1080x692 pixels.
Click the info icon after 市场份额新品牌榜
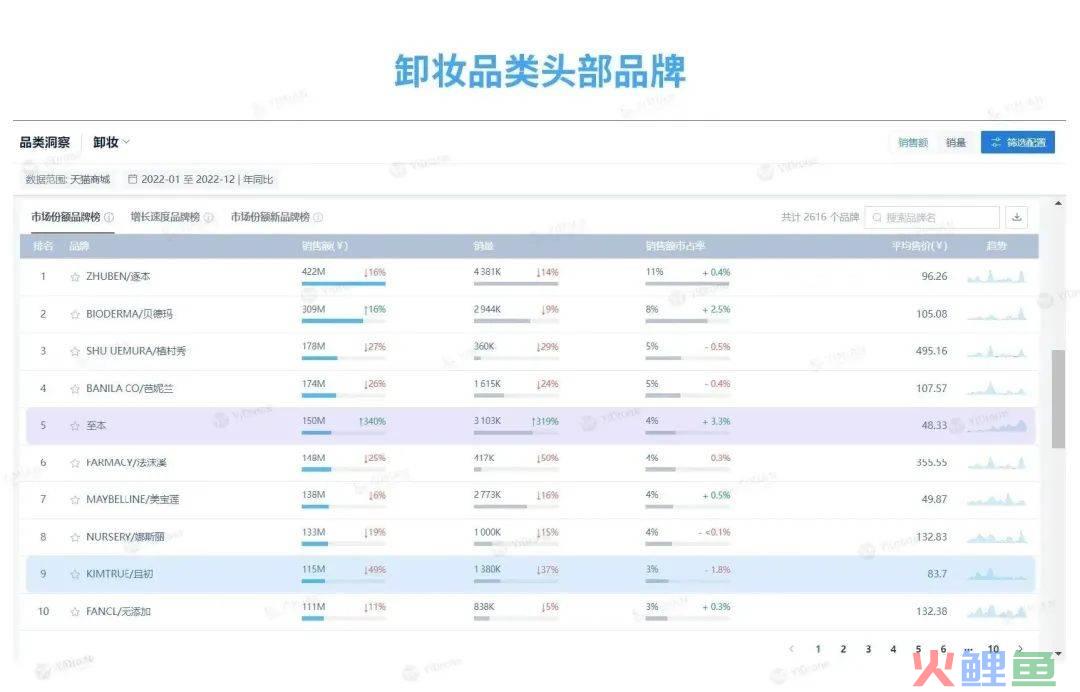point(318,217)
